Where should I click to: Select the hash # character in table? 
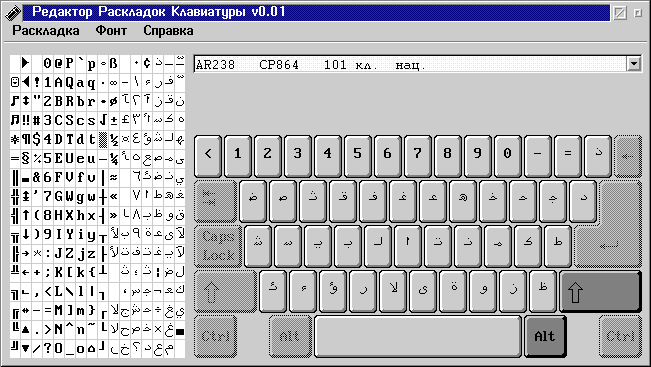37,120
